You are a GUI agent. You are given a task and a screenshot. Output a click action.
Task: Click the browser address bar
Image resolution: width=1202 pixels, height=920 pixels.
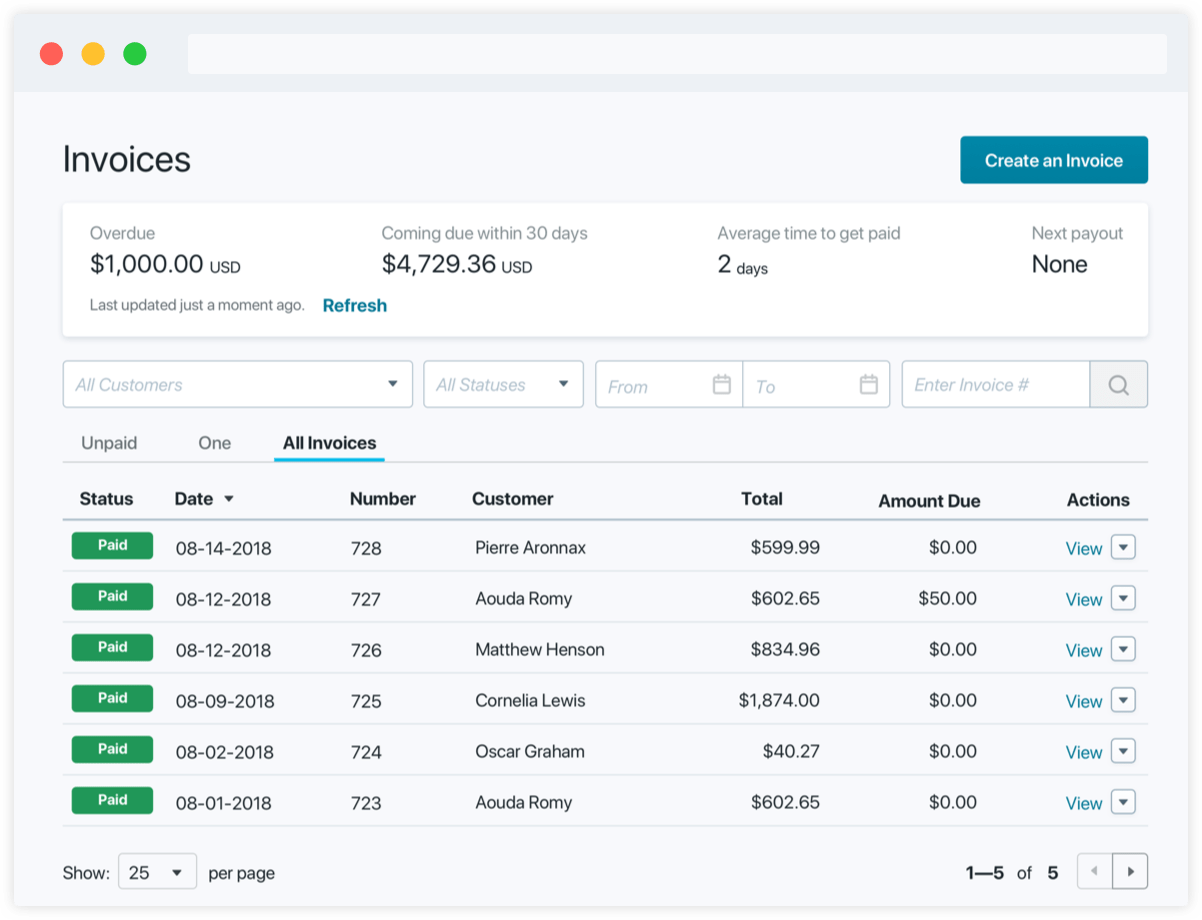click(x=677, y=54)
